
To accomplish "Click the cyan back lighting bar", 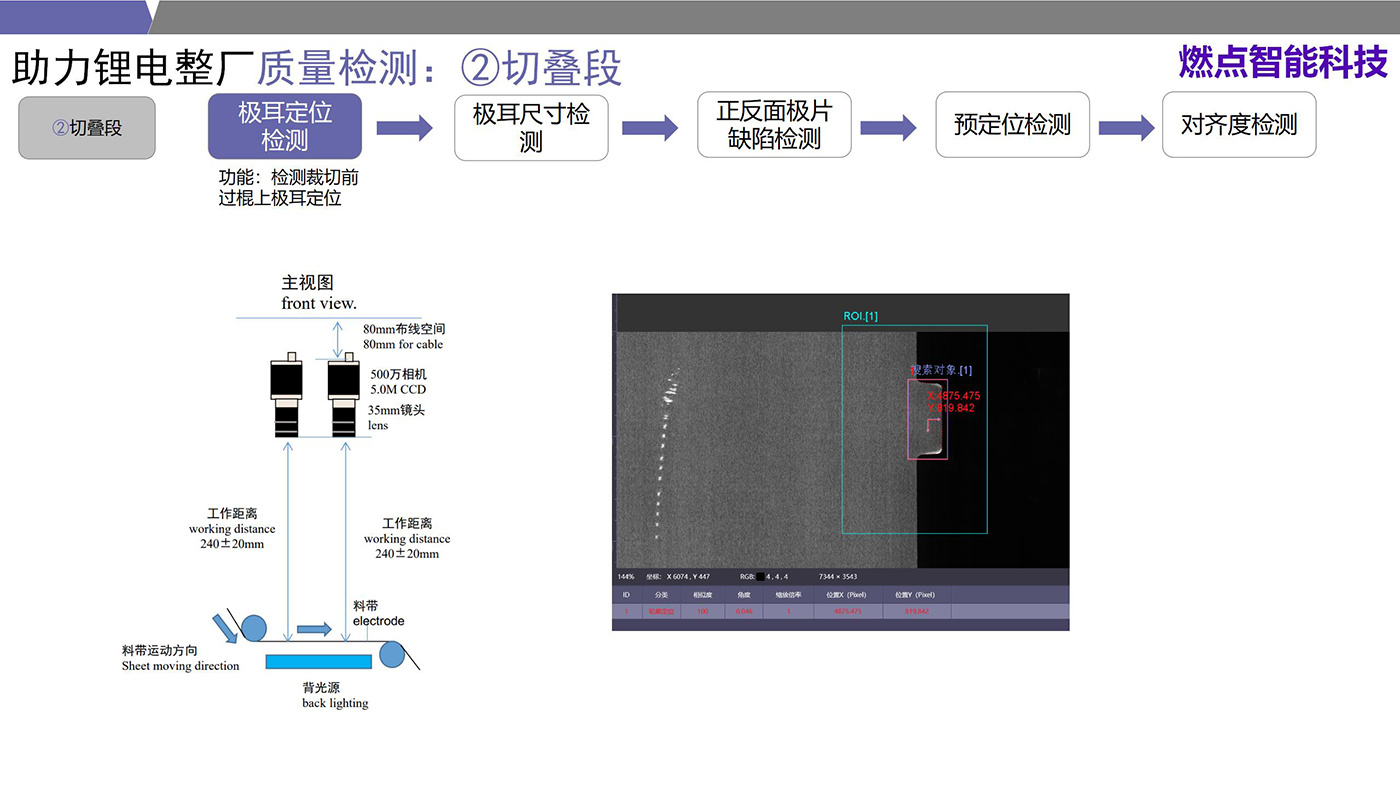I will (318, 661).
